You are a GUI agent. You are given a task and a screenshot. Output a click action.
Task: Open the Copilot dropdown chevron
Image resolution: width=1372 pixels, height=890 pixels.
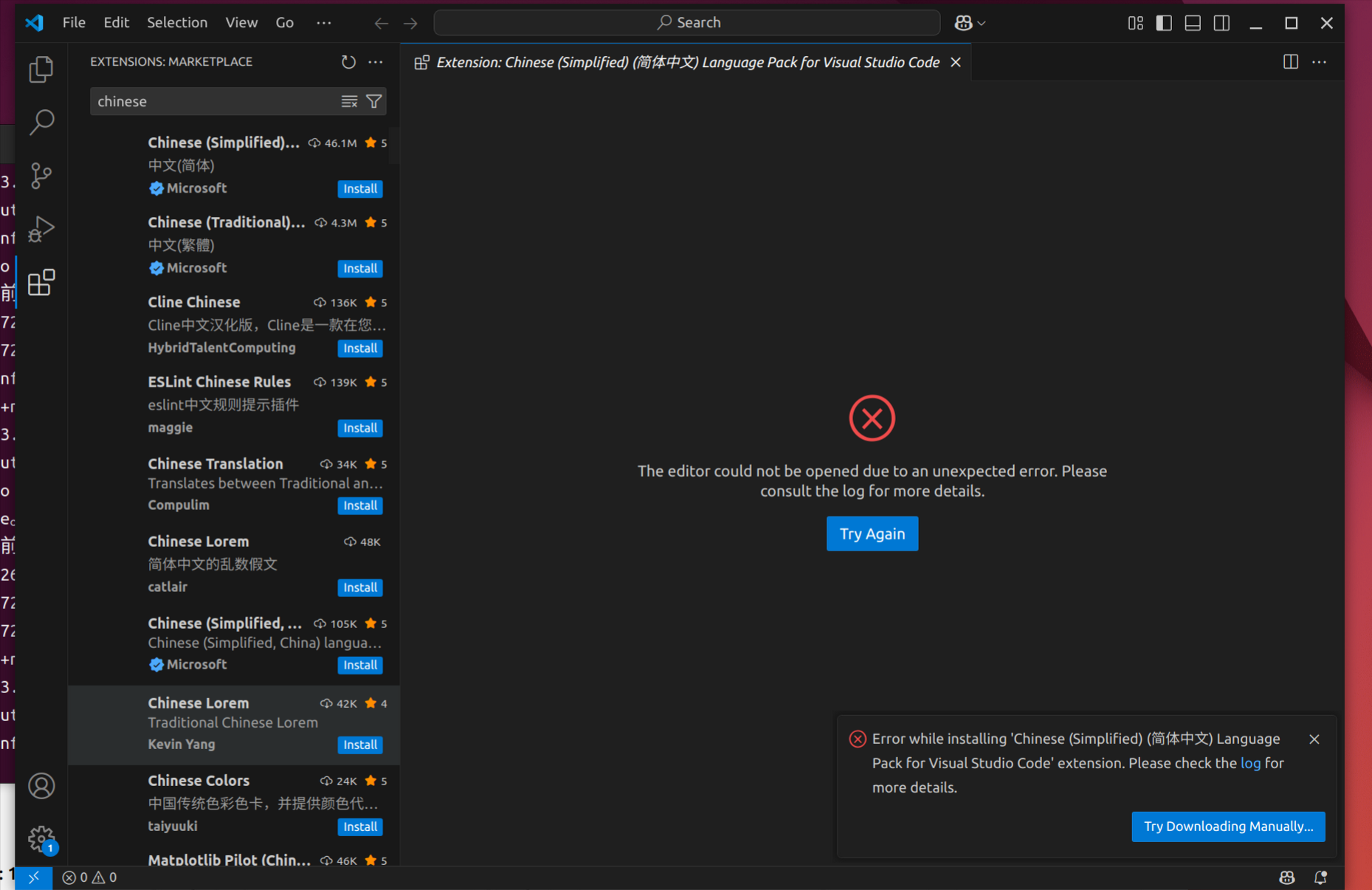[982, 23]
